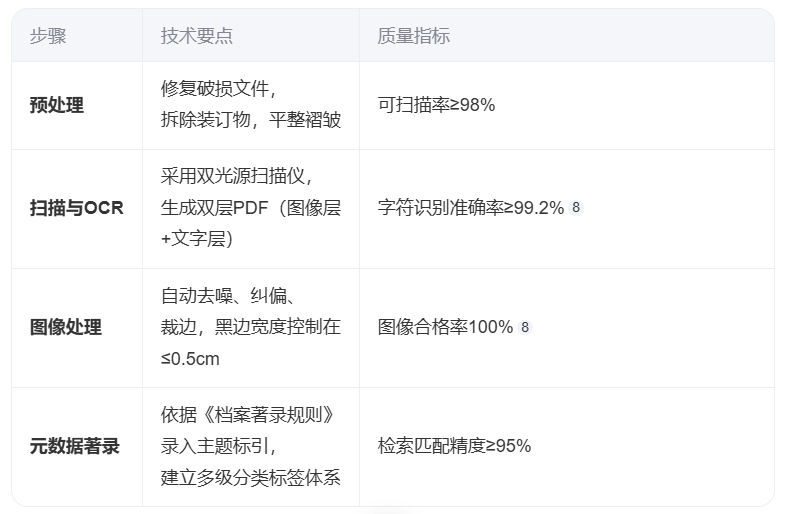Click the 可扫描率≥98% cell
Viewport: 788px width, 514px height.
436,105
